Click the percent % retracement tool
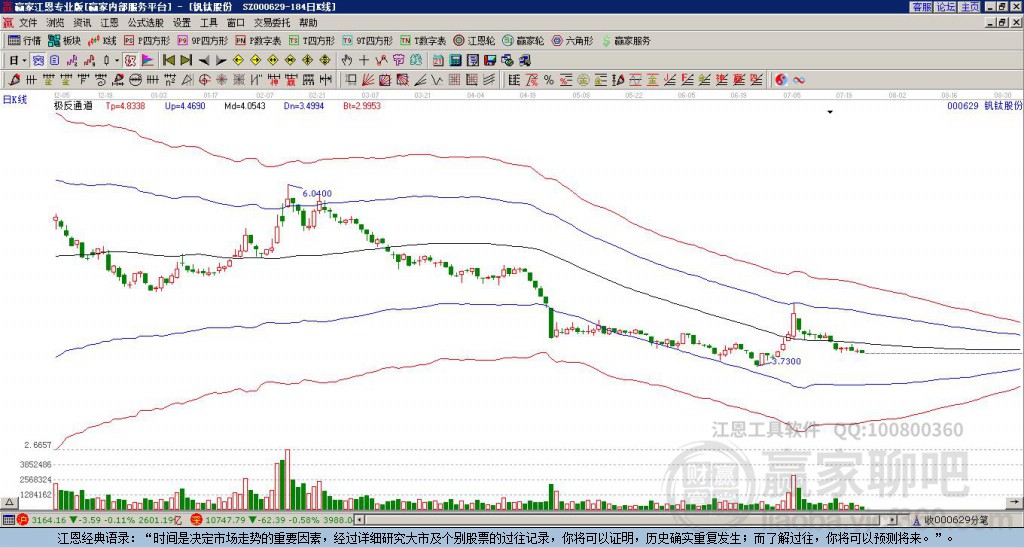This screenshot has height=548, width=1024. click(549, 80)
